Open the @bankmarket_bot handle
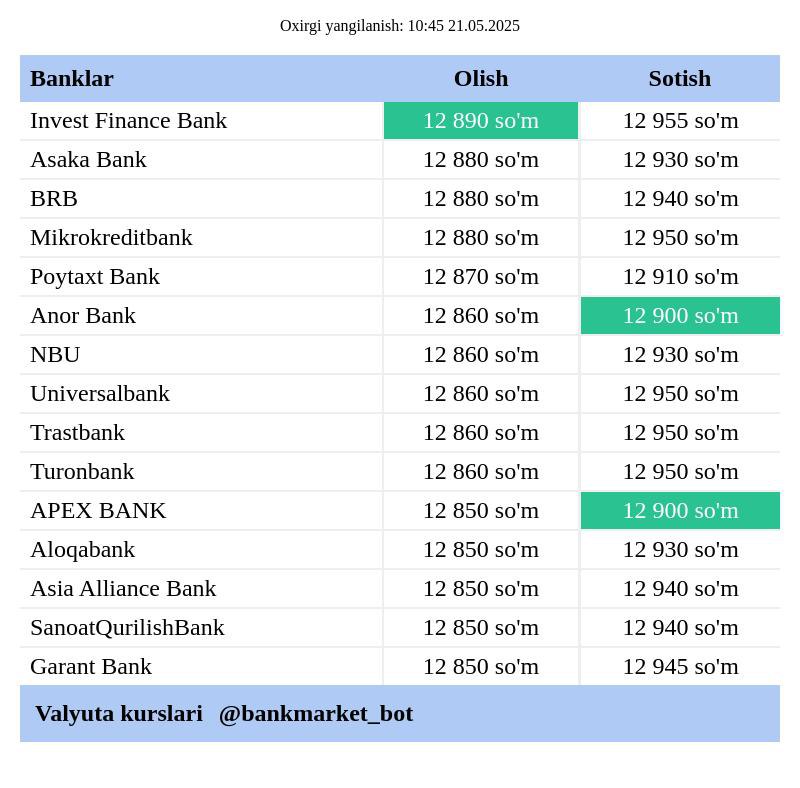Viewport: 800px width, 788px height. click(316, 713)
